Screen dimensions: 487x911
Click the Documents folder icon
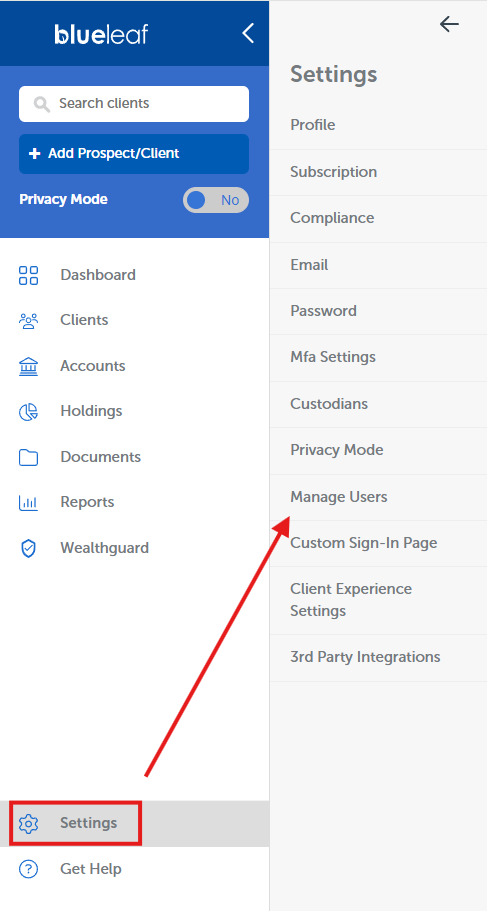28,458
